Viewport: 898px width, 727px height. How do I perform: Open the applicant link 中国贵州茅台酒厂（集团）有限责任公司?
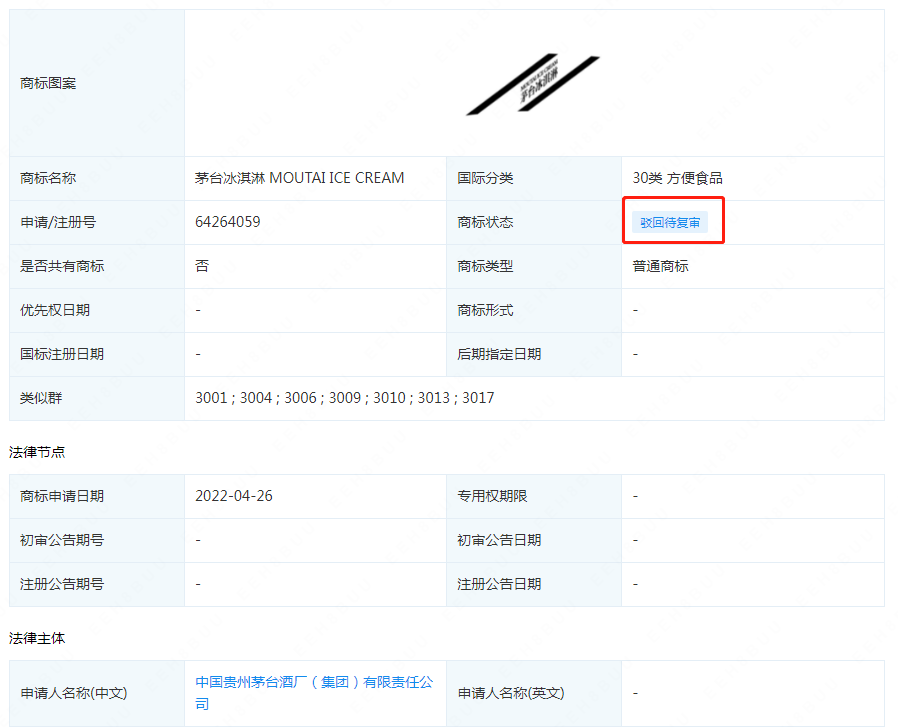click(x=314, y=693)
